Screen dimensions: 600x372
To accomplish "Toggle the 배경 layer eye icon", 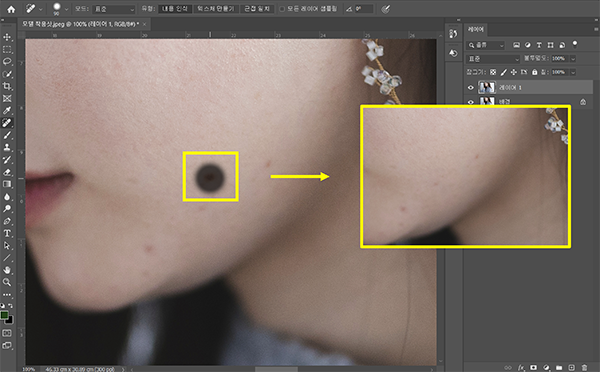I will point(471,102).
